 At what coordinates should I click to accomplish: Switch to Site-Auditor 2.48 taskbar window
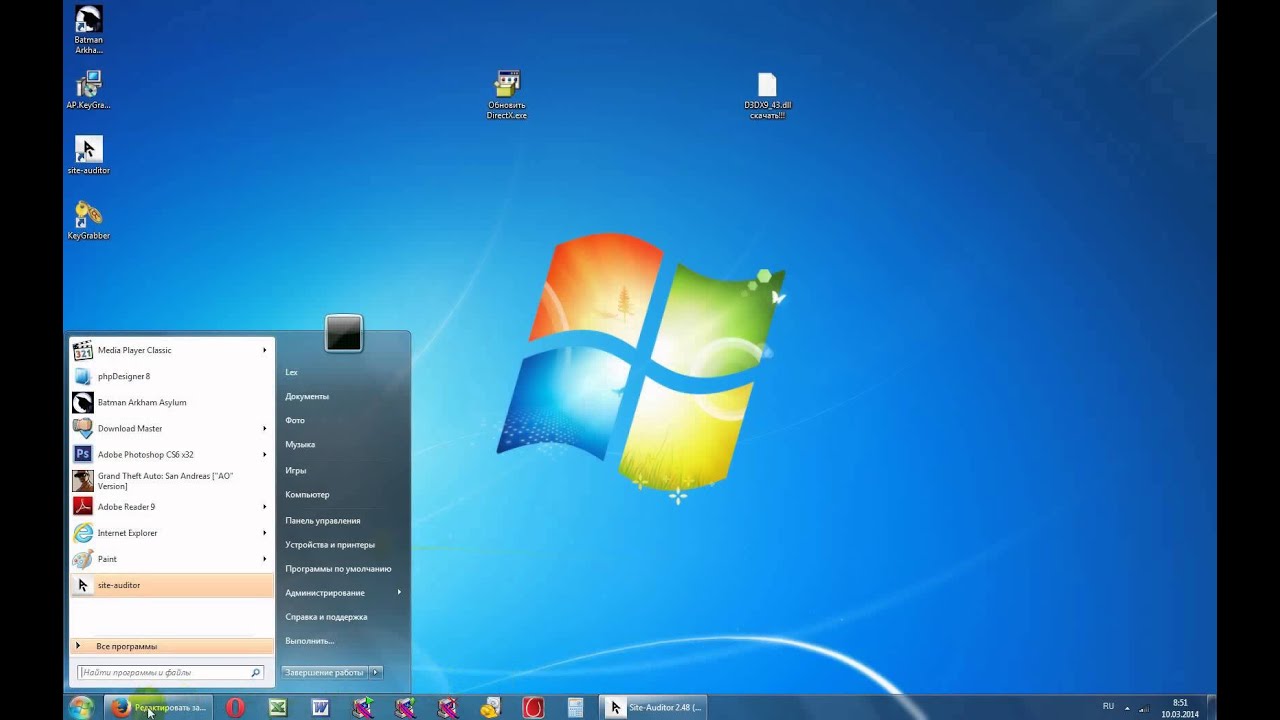pos(653,707)
